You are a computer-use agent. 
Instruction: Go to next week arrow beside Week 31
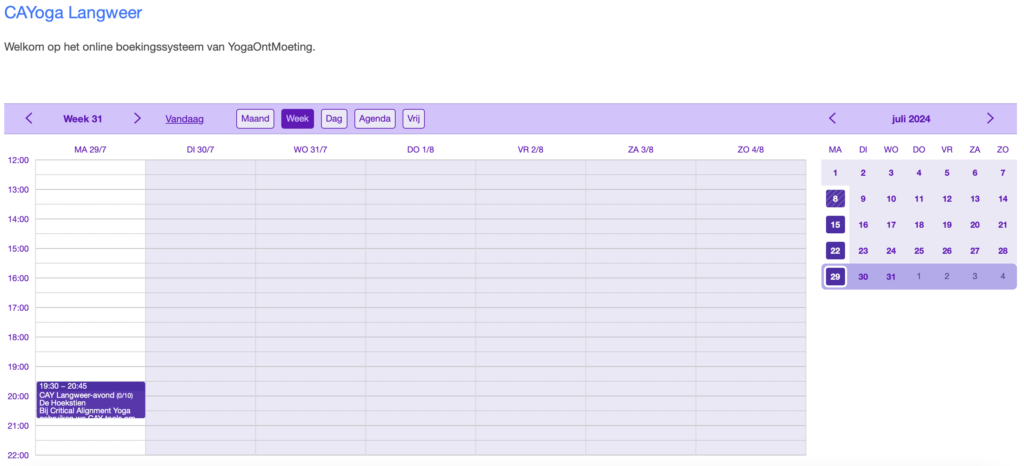pyautogui.click(x=137, y=118)
